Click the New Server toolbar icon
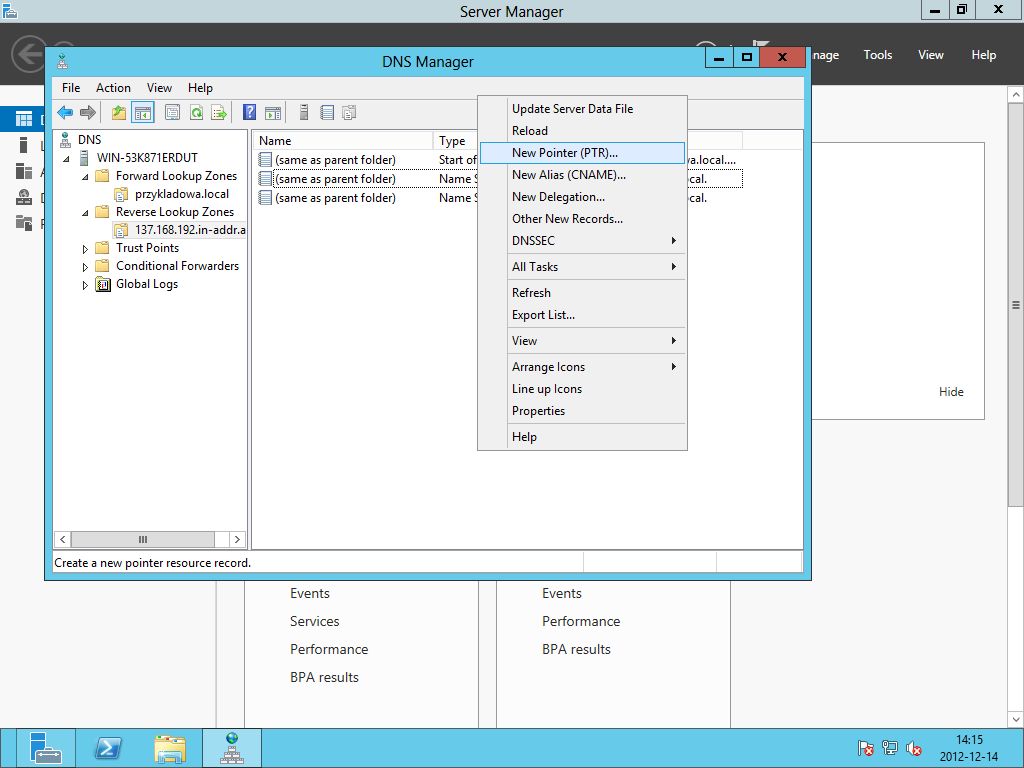Screen dimensions: 1024x768 tap(304, 112)
